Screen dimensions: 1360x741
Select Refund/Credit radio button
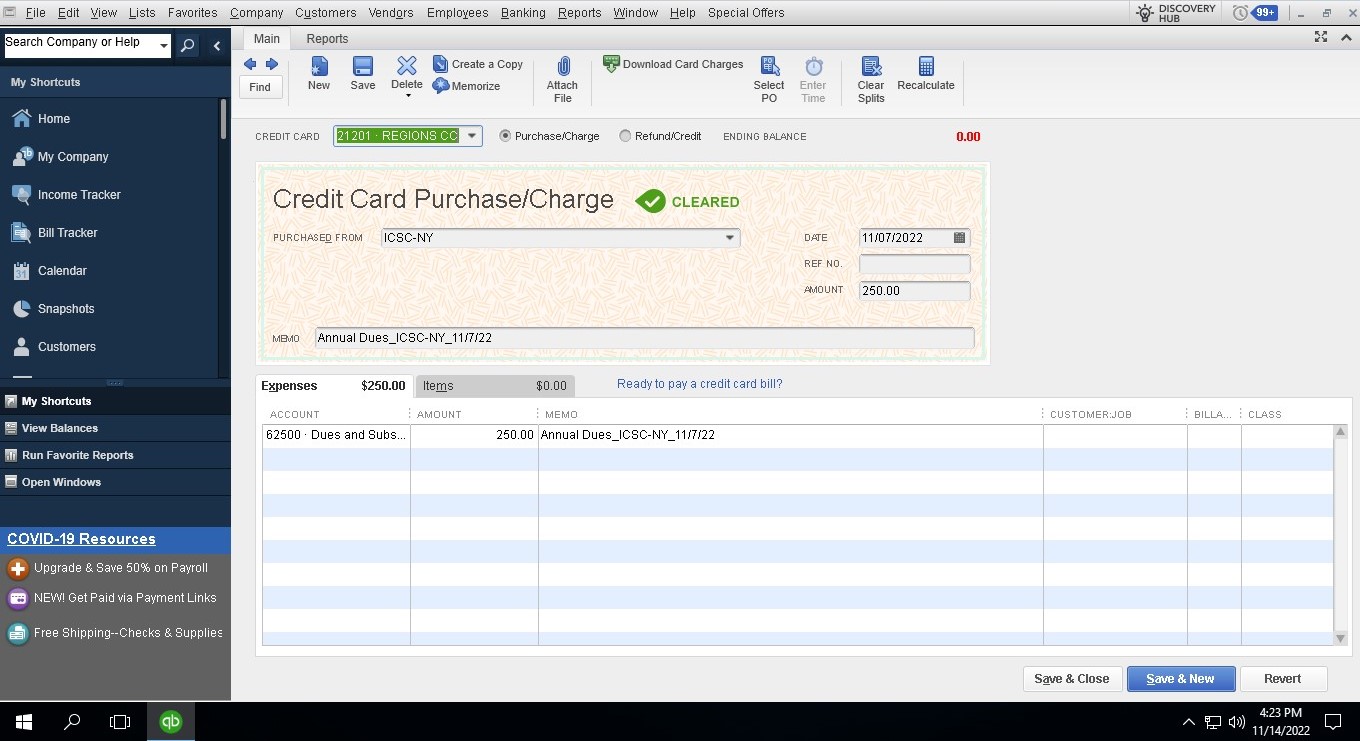coord(625,136)
